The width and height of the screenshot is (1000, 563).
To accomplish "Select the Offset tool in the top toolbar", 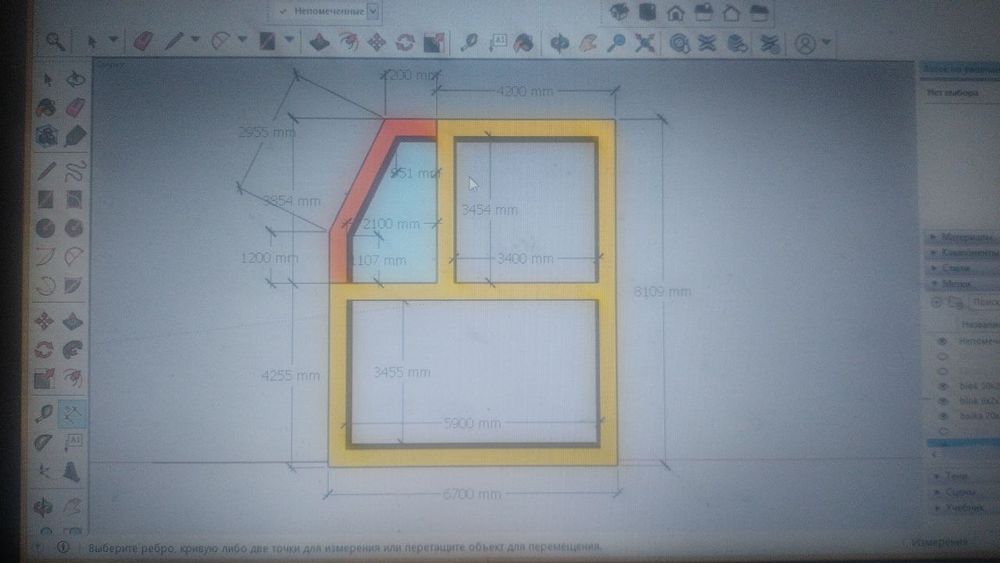I will tap(348, 42).
